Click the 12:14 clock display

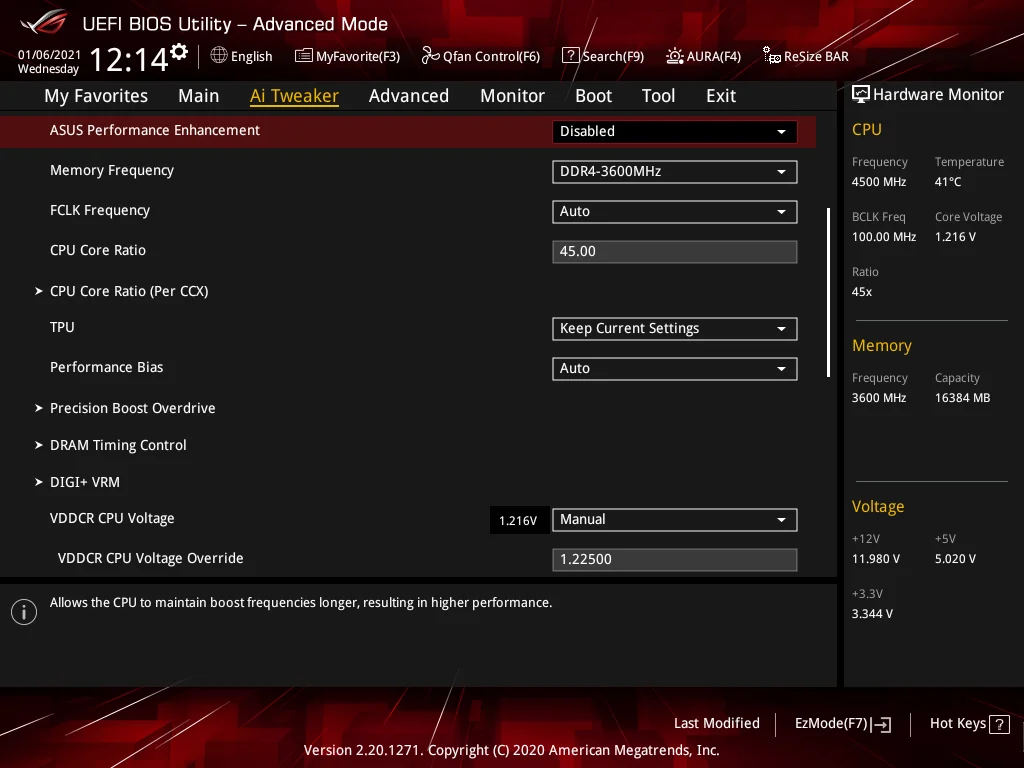tap(129, 60)
